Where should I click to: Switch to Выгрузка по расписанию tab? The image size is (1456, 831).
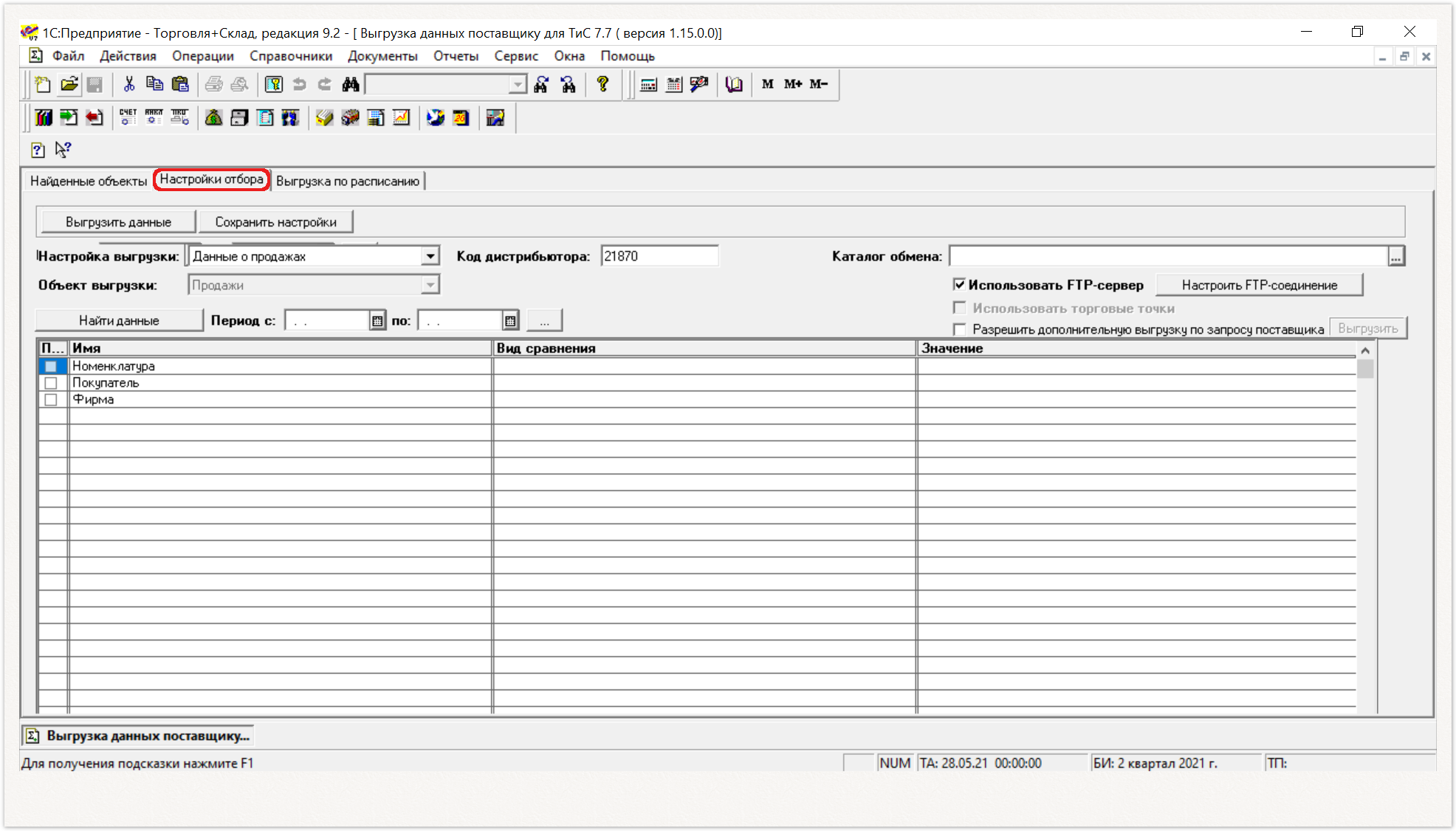click(x=348, y=181)
